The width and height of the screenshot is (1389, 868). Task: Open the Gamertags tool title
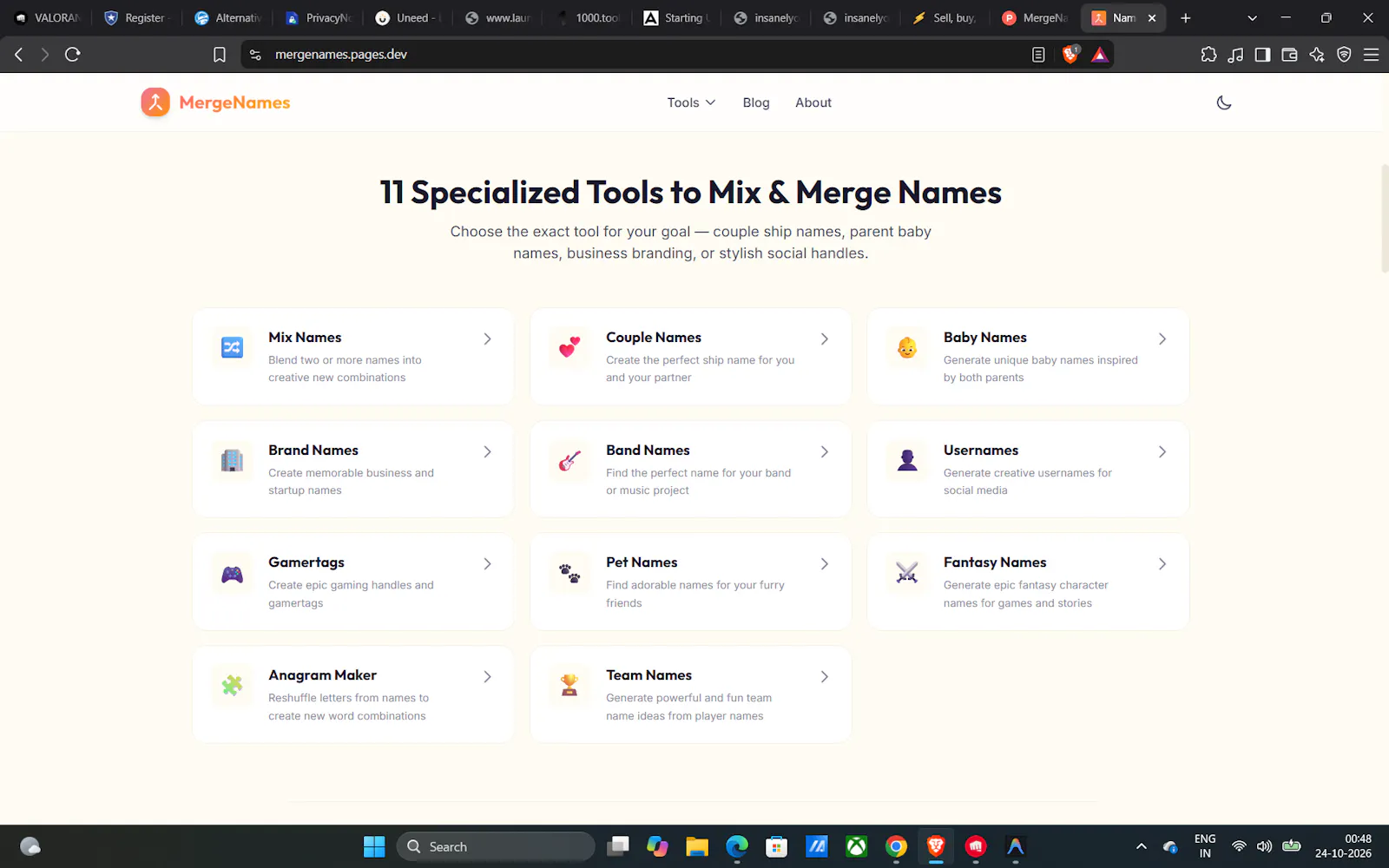pos(306,562)
